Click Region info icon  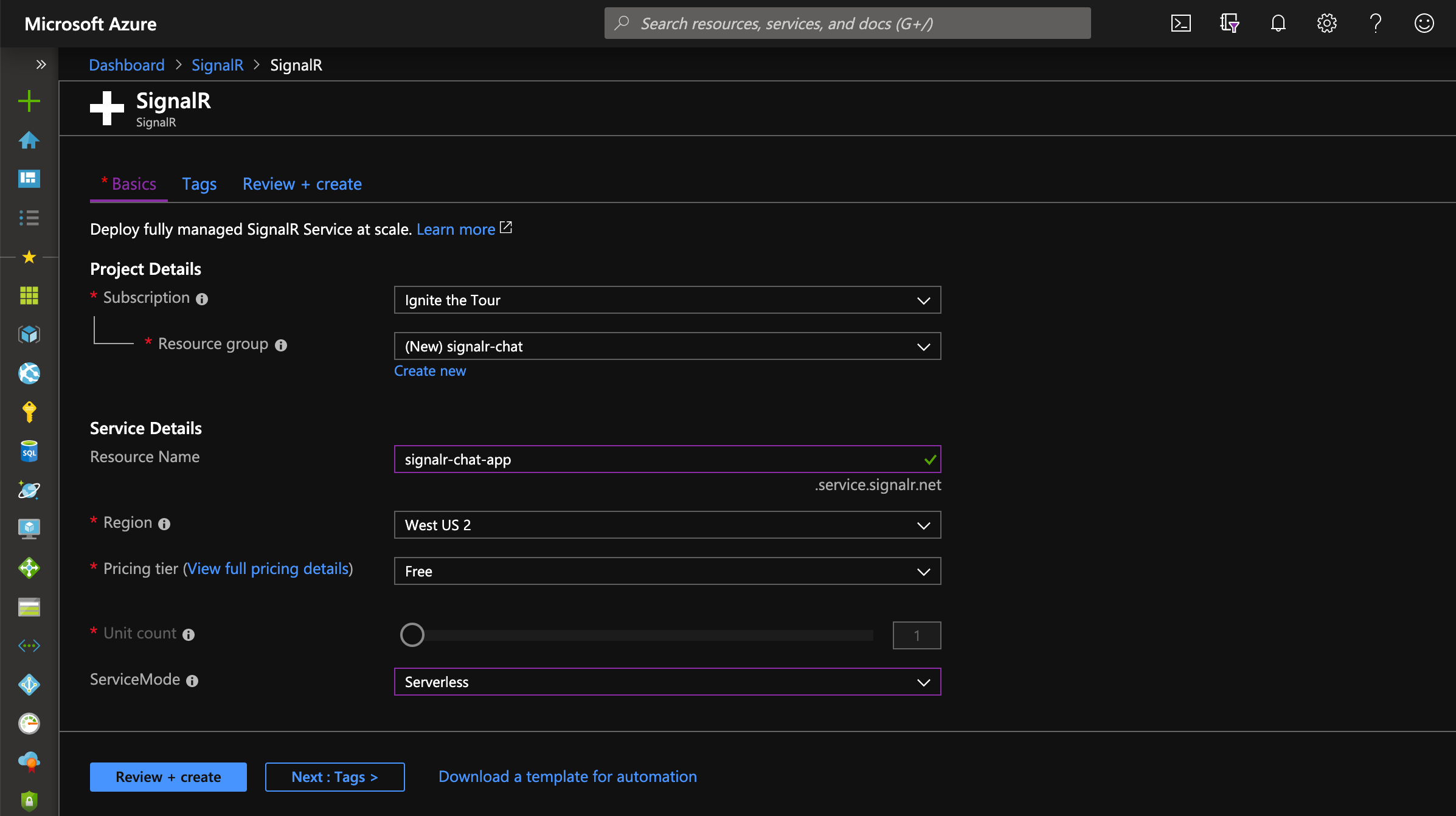point(164,524)
